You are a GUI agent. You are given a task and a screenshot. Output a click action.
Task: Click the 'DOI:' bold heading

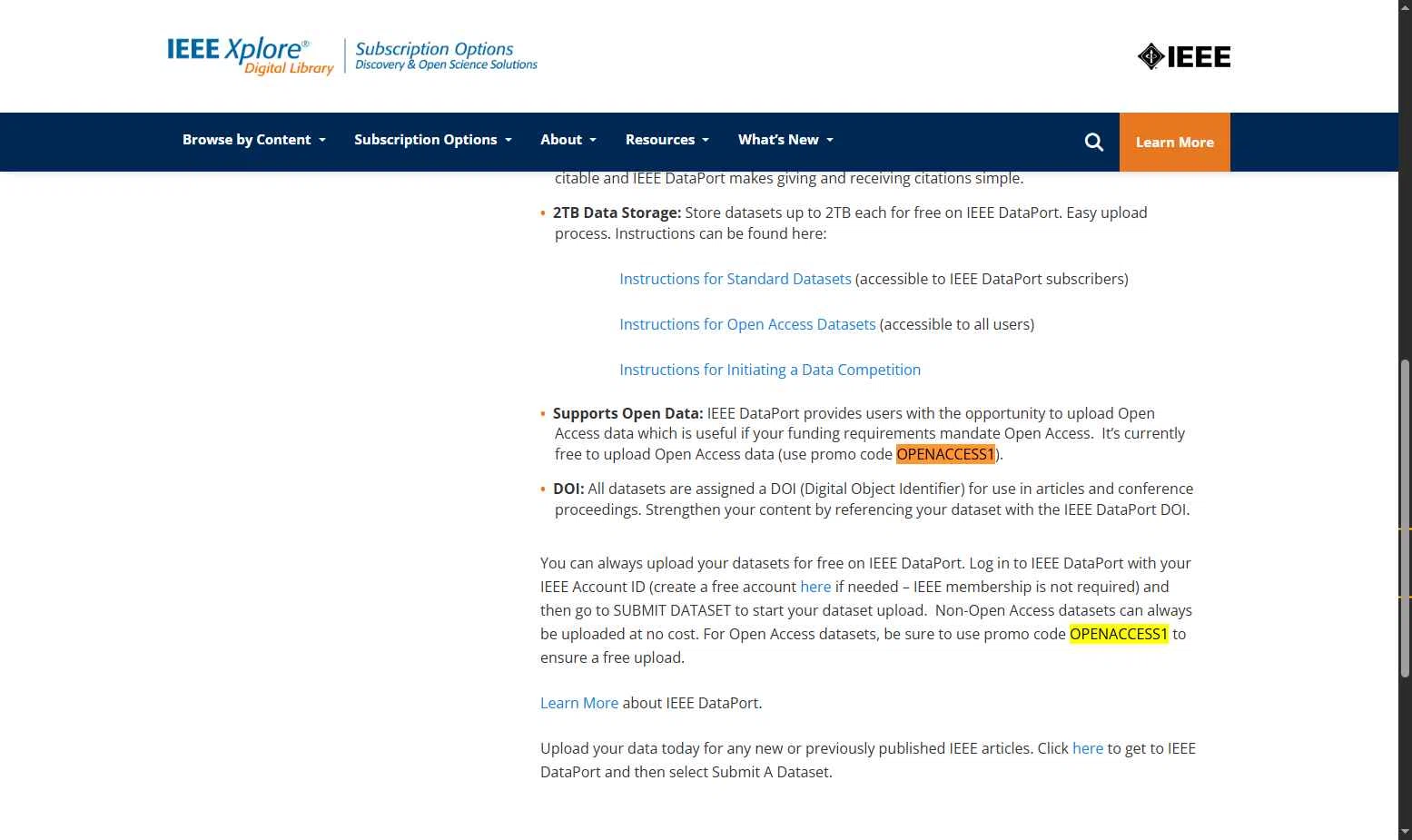tap(568, 489)
